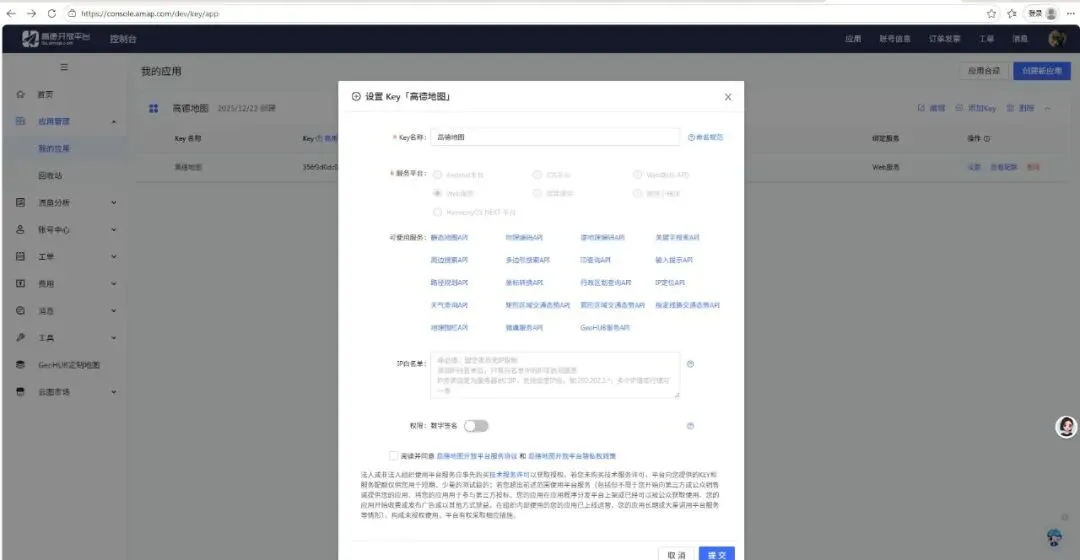Click the 取消 cancel button

[x=676, y=554]
